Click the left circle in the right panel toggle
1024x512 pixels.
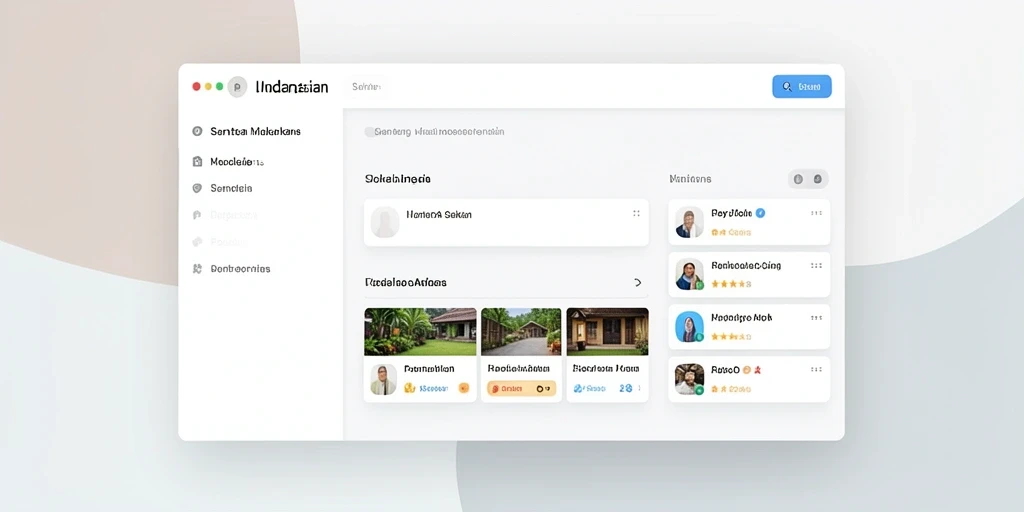click(x=798, y=179)
